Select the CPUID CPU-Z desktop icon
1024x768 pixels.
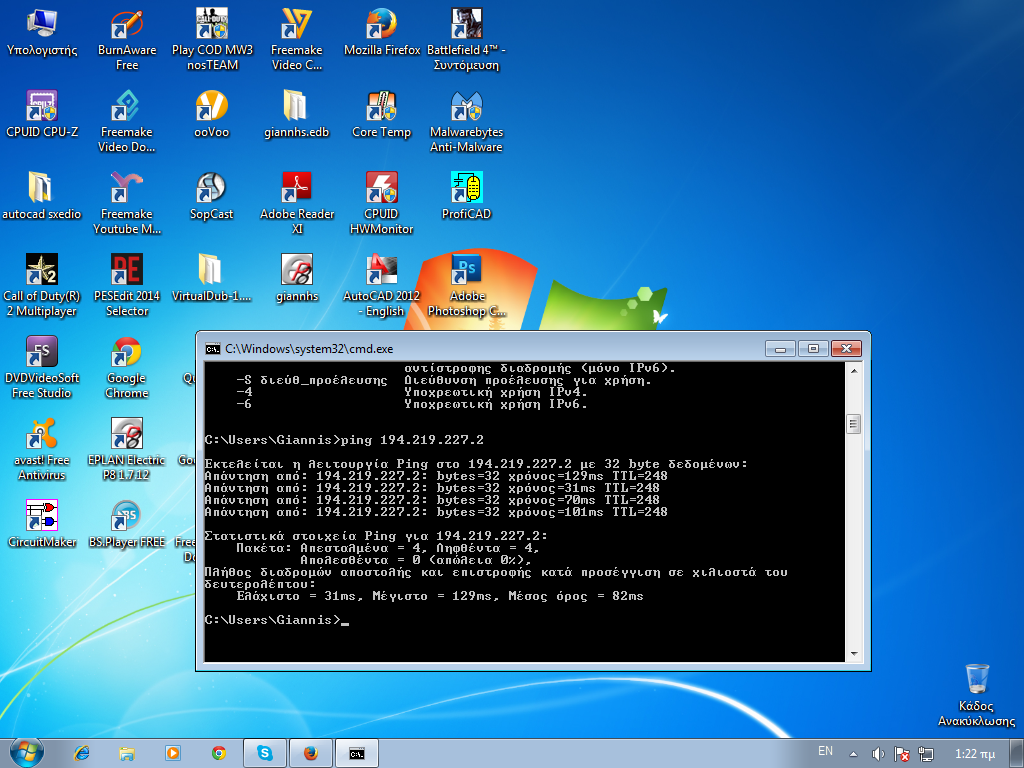pos(42,107)
